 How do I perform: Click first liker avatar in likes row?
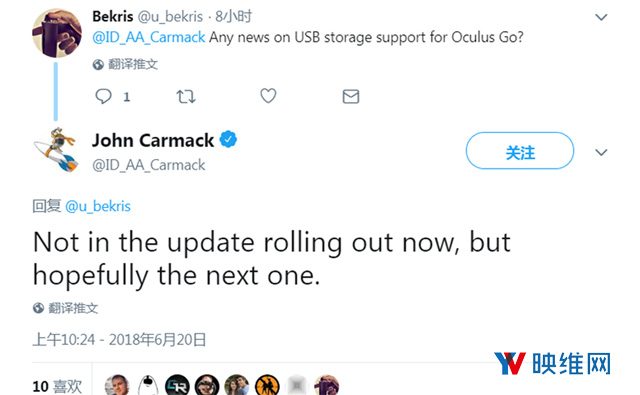117,385
